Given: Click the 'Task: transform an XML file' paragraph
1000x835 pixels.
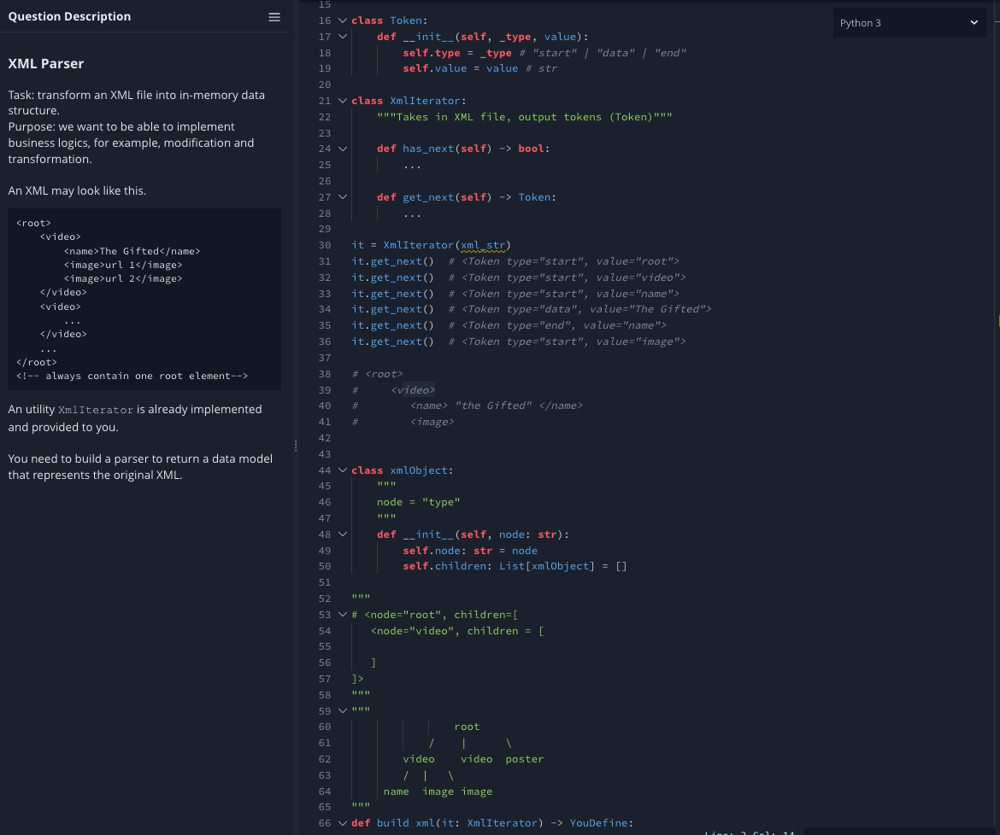Looking at the screenshot, I should tap(136, 103).
